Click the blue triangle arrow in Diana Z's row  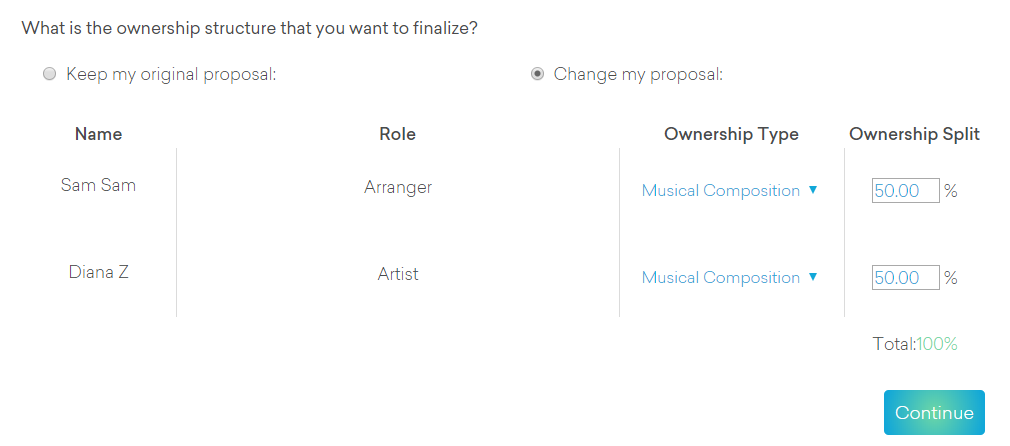813,277
